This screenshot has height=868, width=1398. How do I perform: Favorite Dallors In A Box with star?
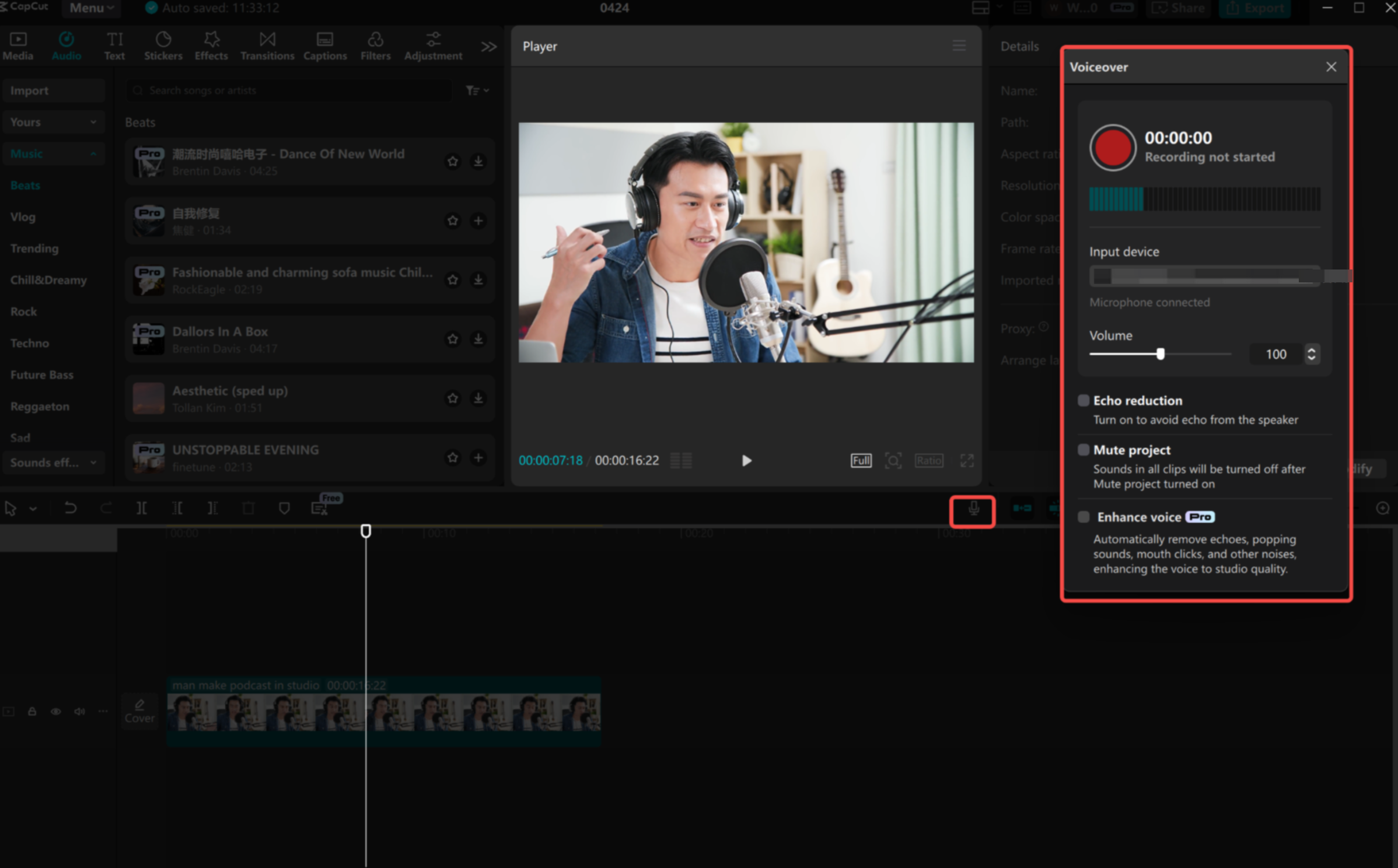click(x=453, y=339)
